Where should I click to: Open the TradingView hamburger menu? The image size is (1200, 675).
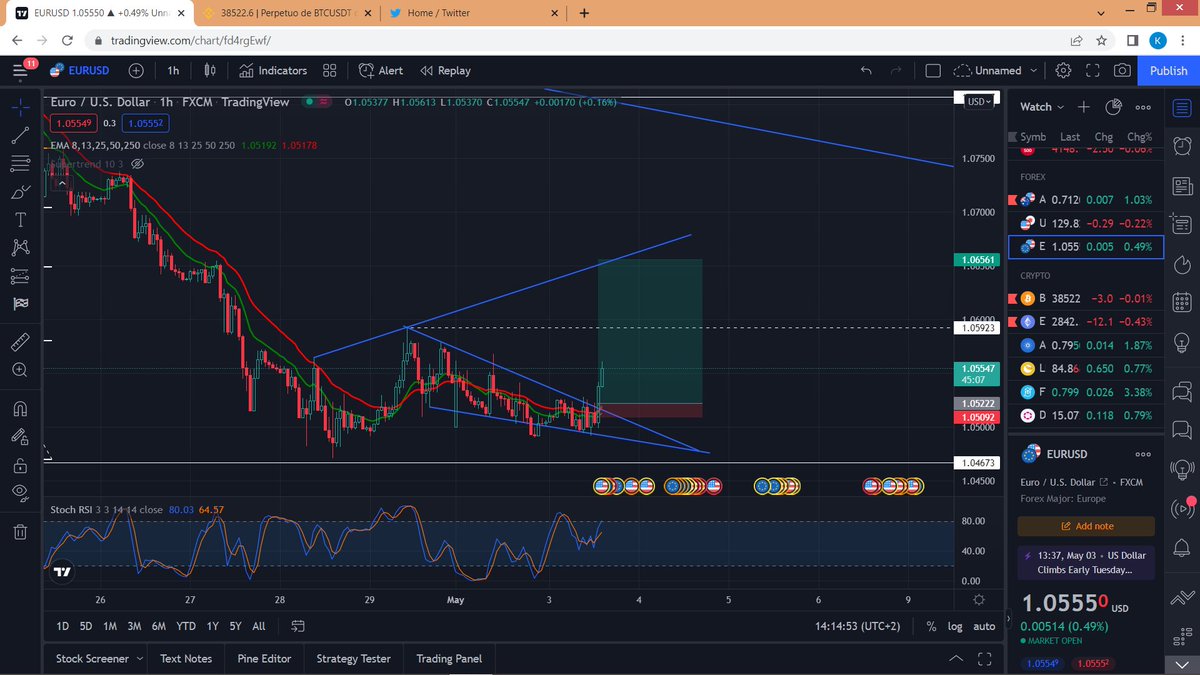21,70
